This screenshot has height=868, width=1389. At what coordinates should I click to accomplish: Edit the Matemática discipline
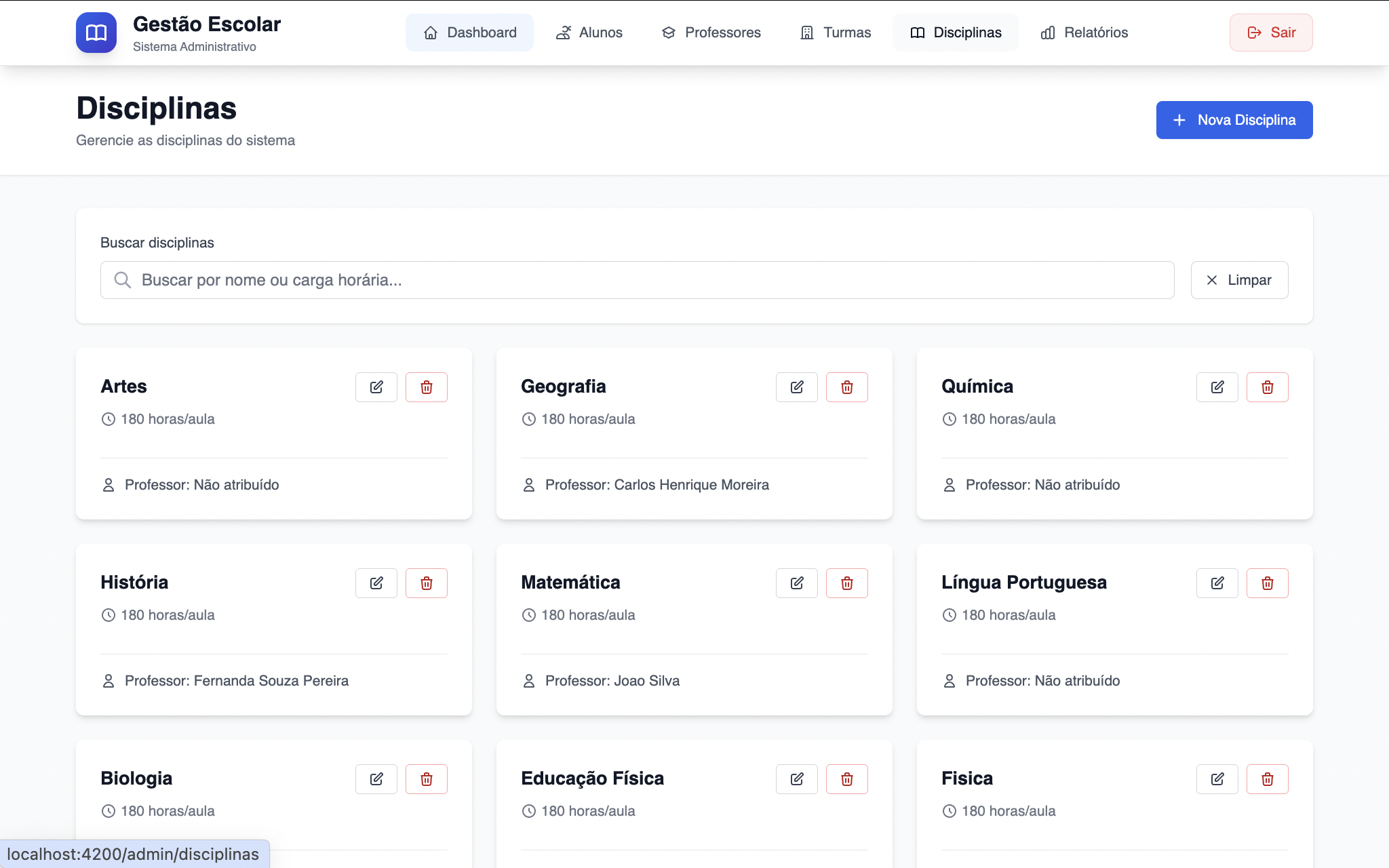tap(796, 583)
